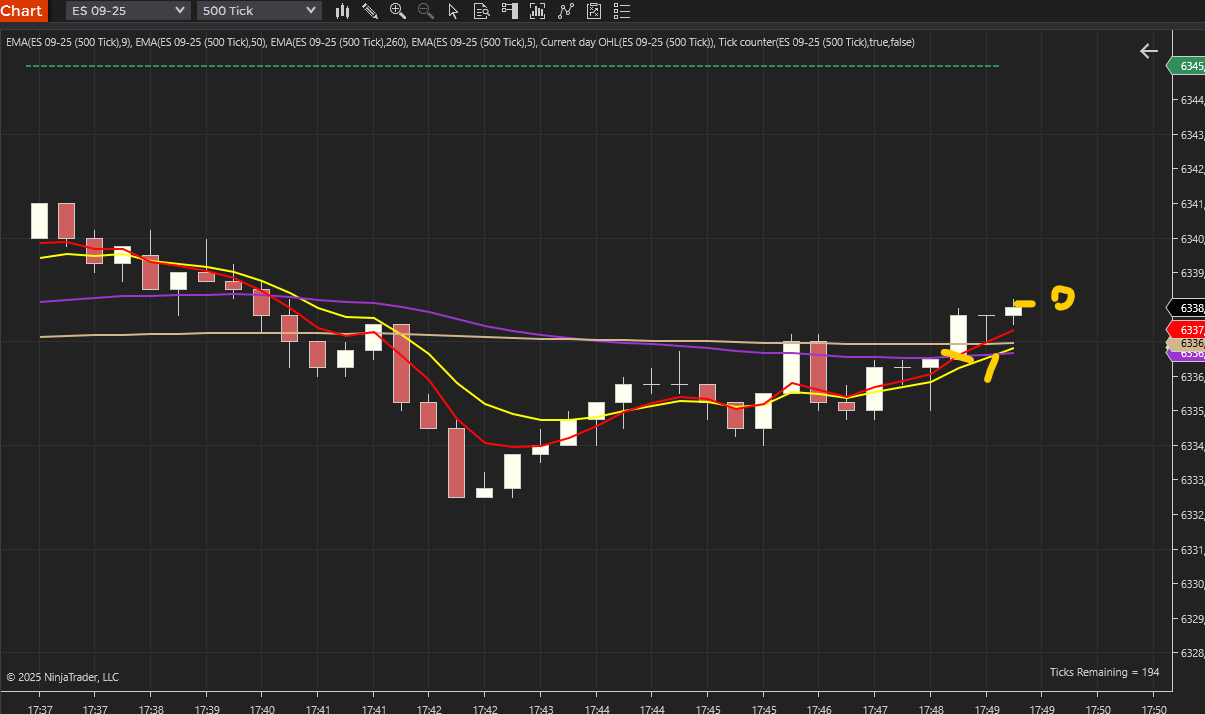Viewport: 1205px width, 714px height.
Task: Click the left arrow at chart top right
Action: coord(1148,51)
